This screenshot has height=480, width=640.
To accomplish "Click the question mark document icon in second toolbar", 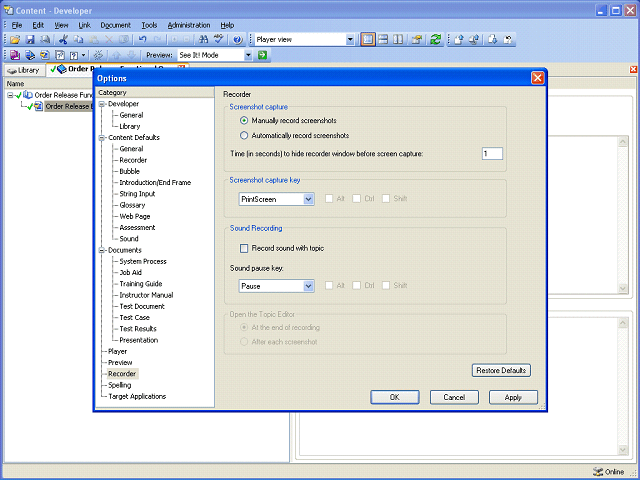I will (x=73, y=55).
